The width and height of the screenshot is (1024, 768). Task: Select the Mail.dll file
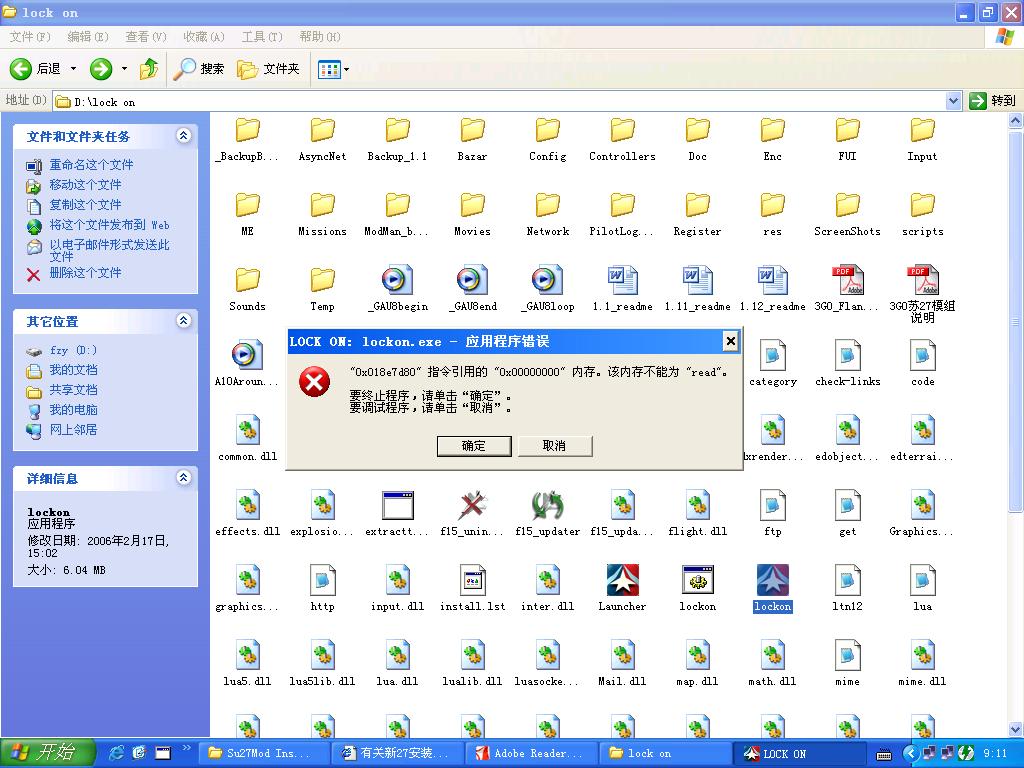[x=622, y=656]
